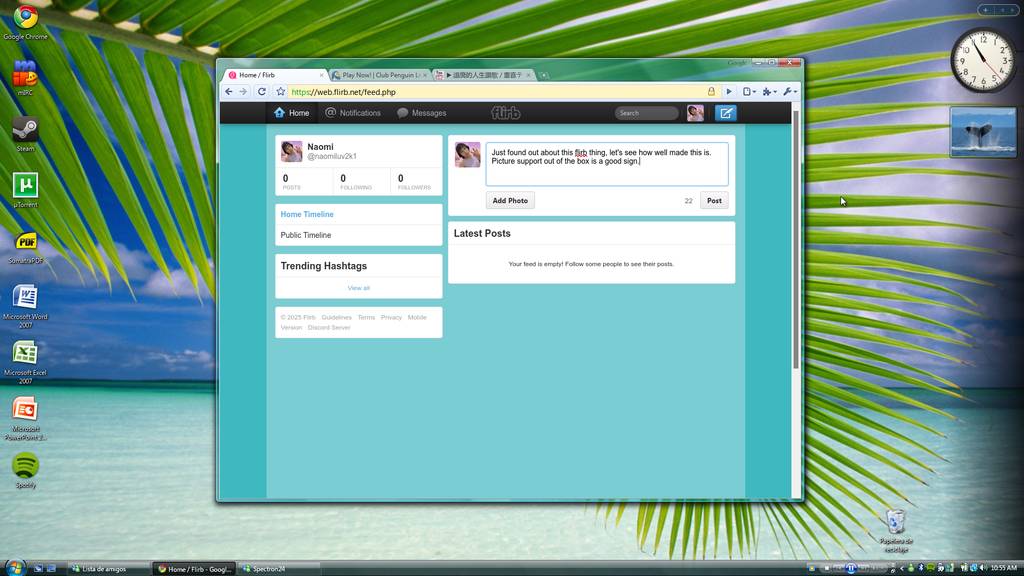Click the go arrow beside address bar
The image size is (1024, 576).
click(729, 92)
